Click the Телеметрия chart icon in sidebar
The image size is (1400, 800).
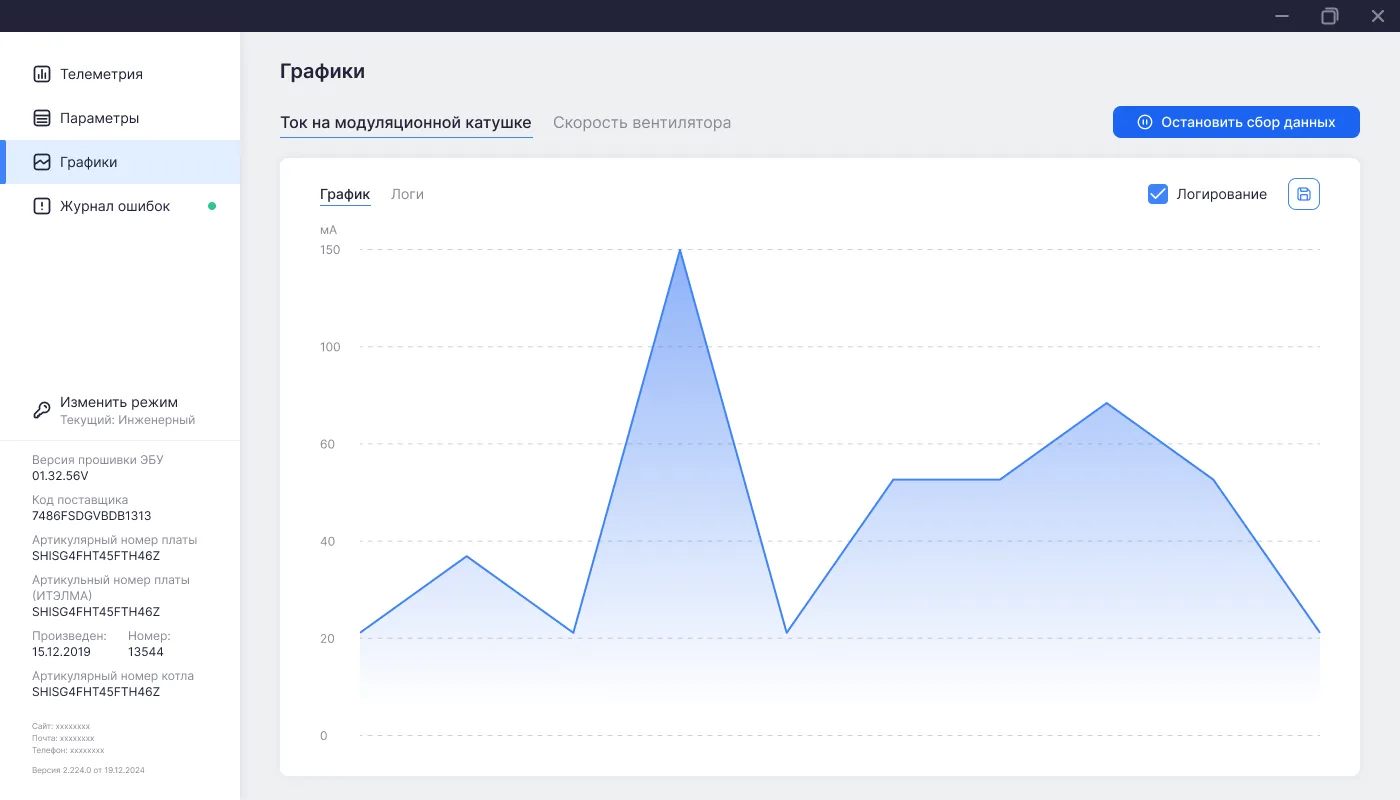tap(42, 74)
